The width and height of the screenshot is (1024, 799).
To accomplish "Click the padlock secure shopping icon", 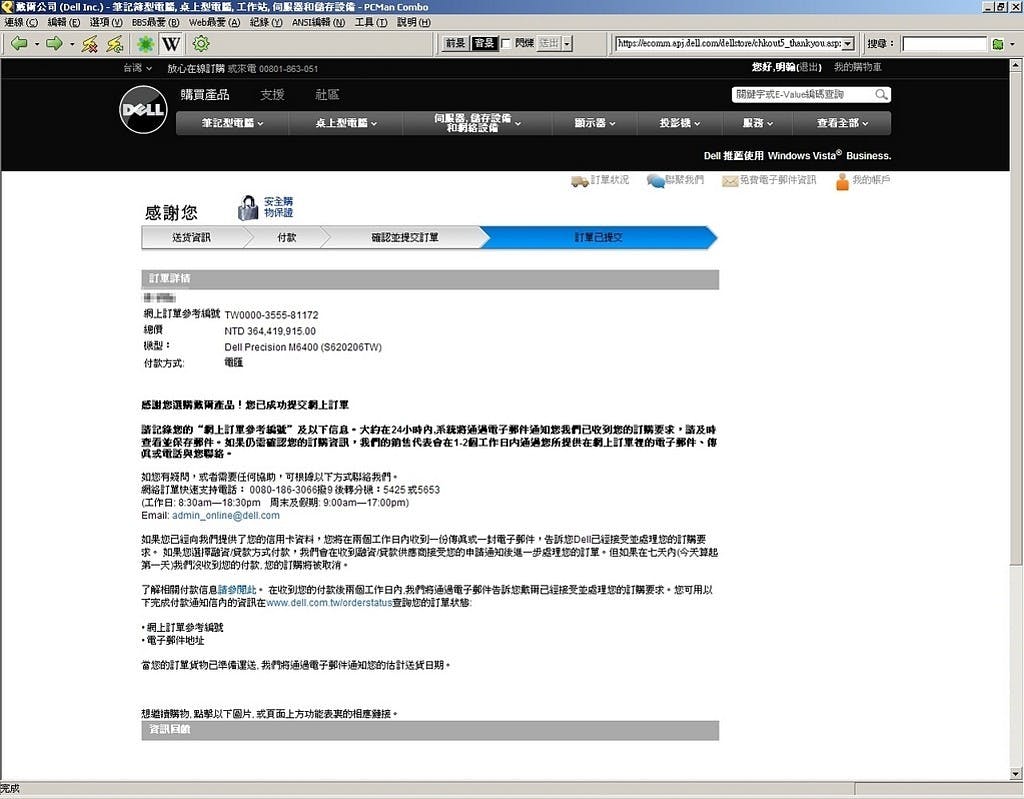I will [248, 208].
